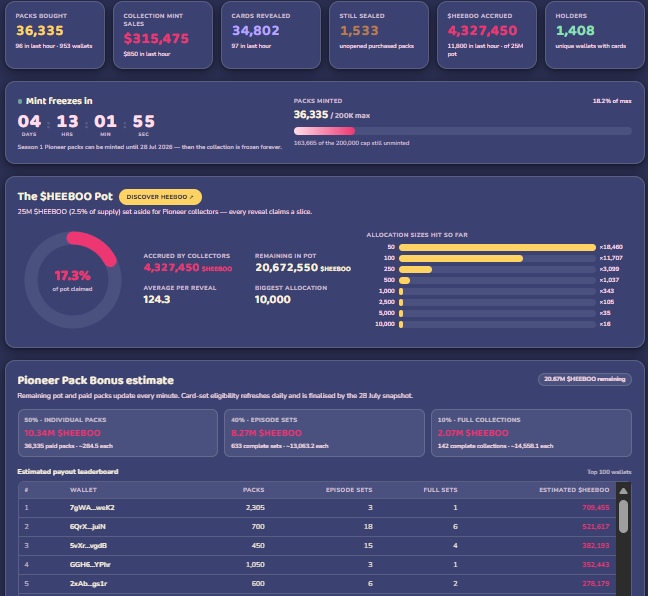
Task: Click the leaderboard scrollbar up arrow
Action: pyautogui.click(x=624, y=491)
